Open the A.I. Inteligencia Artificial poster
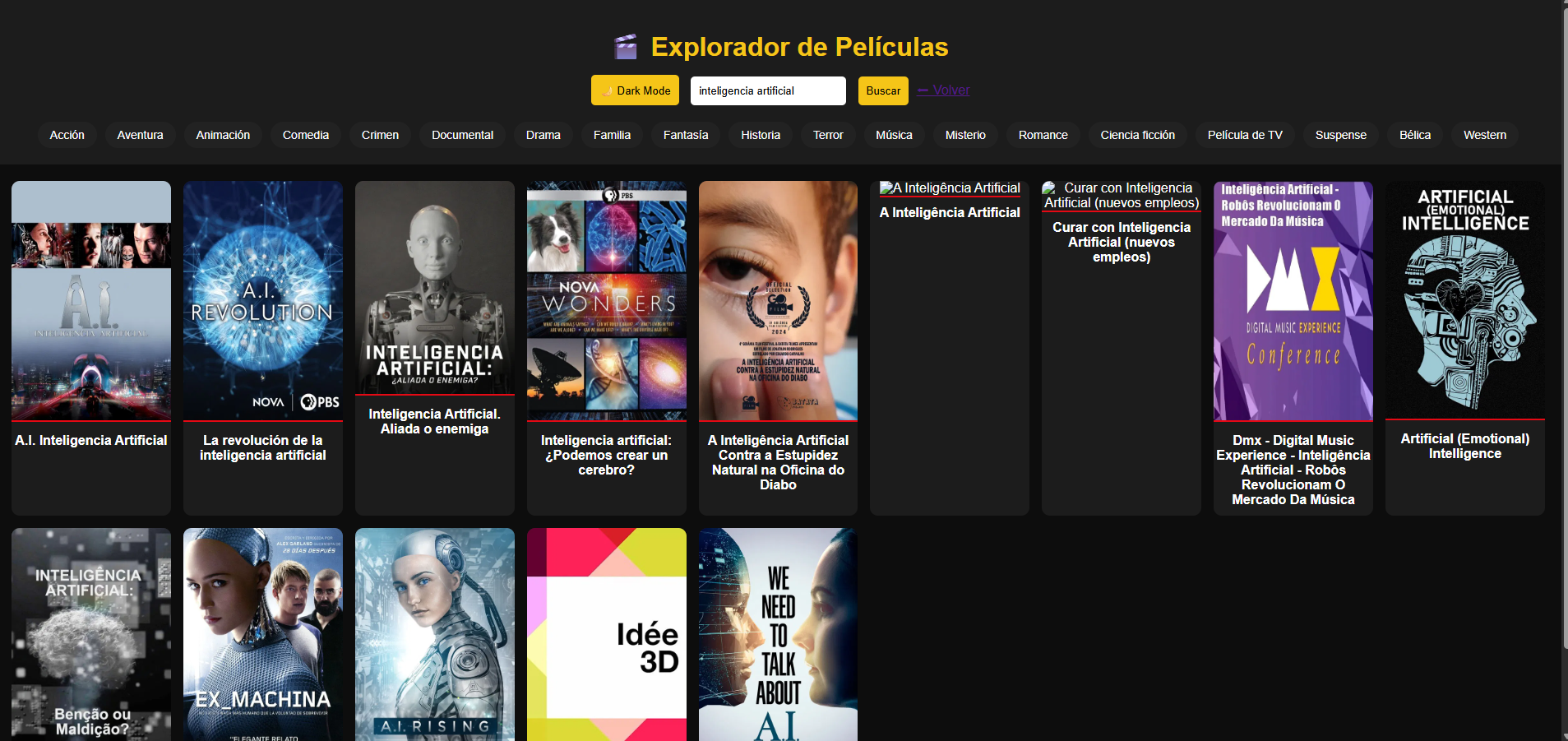 (x=91, y=301)
